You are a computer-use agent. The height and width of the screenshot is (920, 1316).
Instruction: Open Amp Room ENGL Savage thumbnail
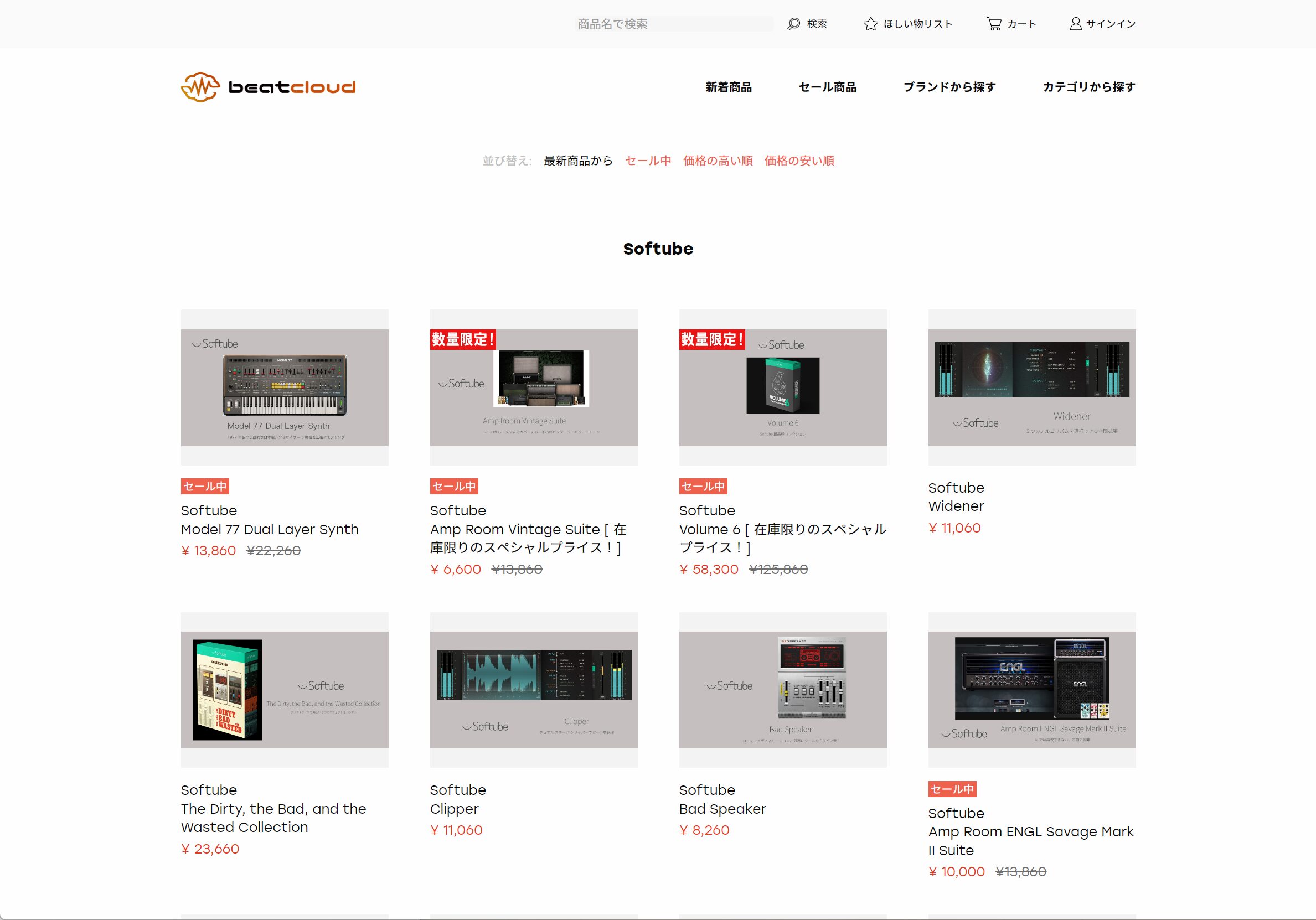click(1032, 690)
